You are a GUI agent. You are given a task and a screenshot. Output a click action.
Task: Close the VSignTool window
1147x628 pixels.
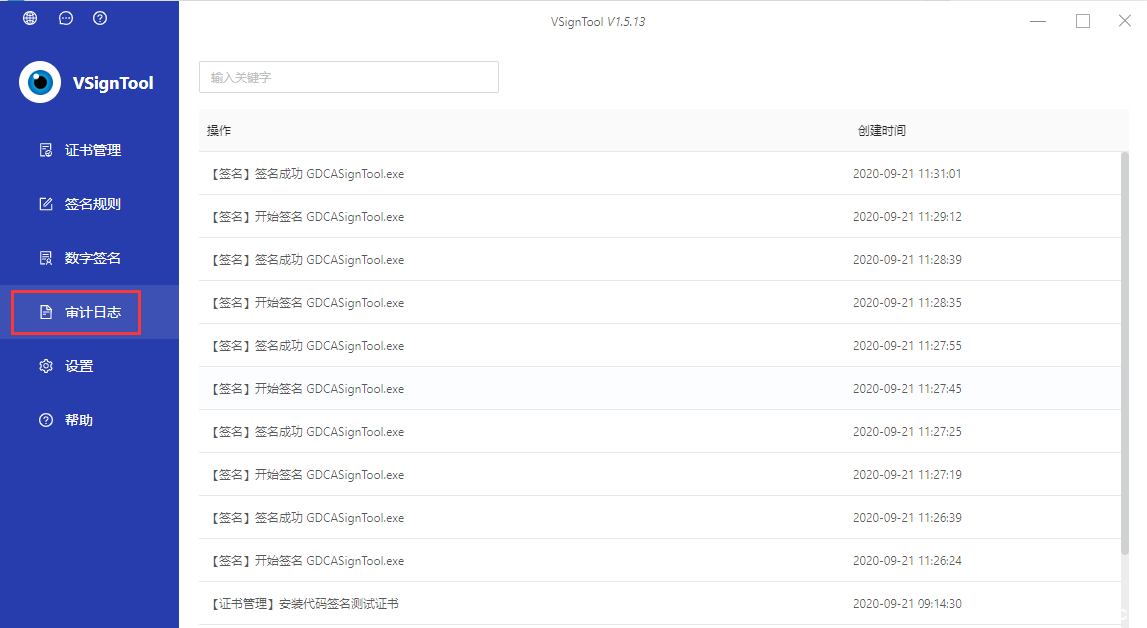pos(1125,21)
